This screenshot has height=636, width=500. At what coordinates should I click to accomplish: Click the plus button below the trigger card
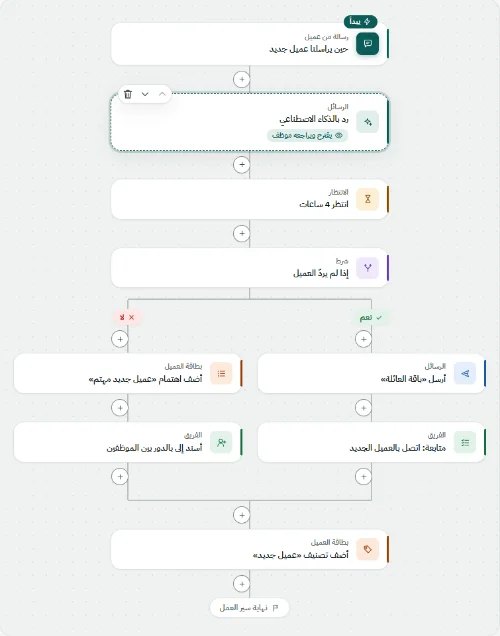coord(242,80)
